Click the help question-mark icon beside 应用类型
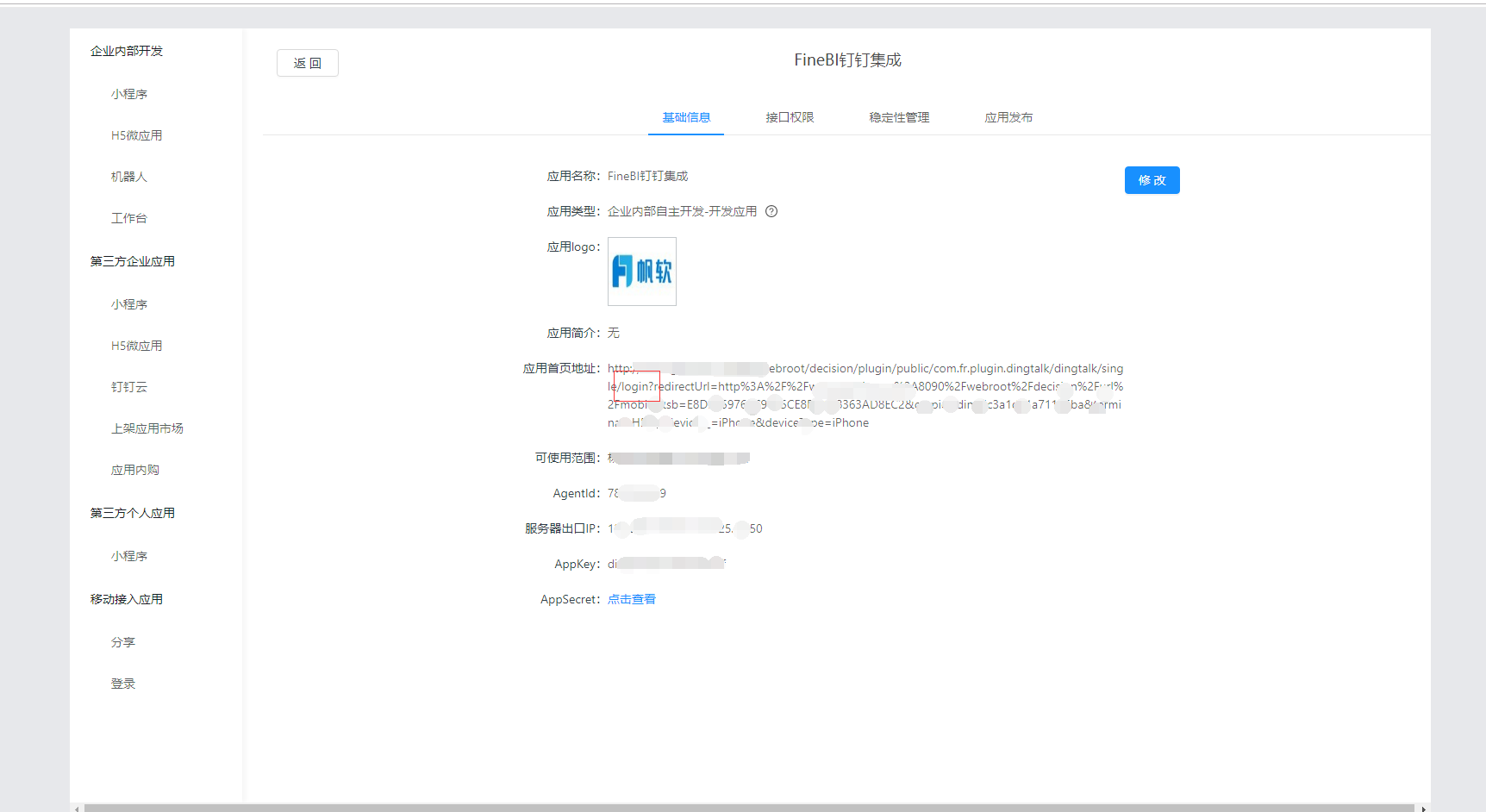Viewport: 1486px width, 812px height. [771, 211]
